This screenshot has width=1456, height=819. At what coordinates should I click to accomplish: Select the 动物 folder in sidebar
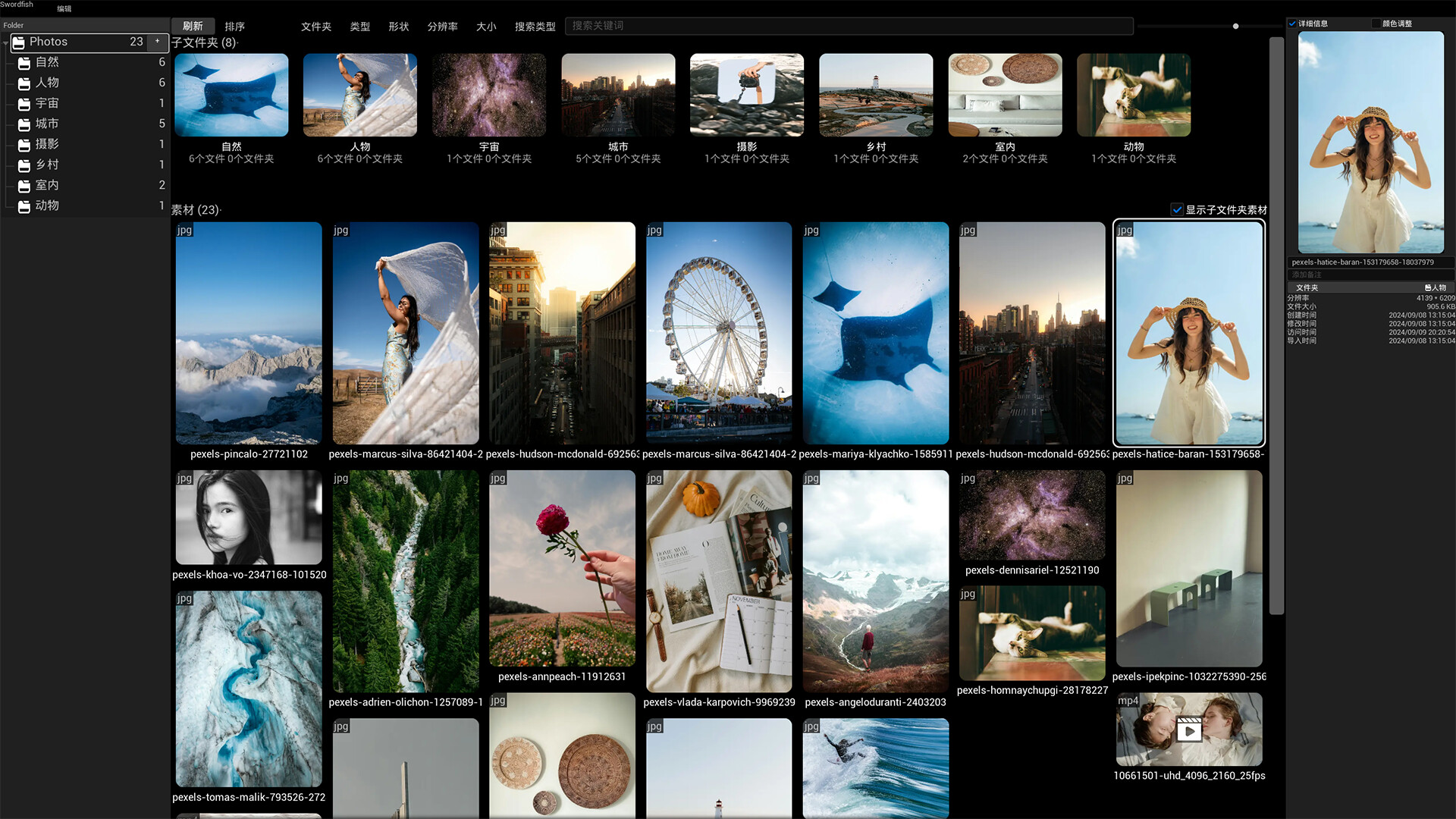[x=47, y=205]
